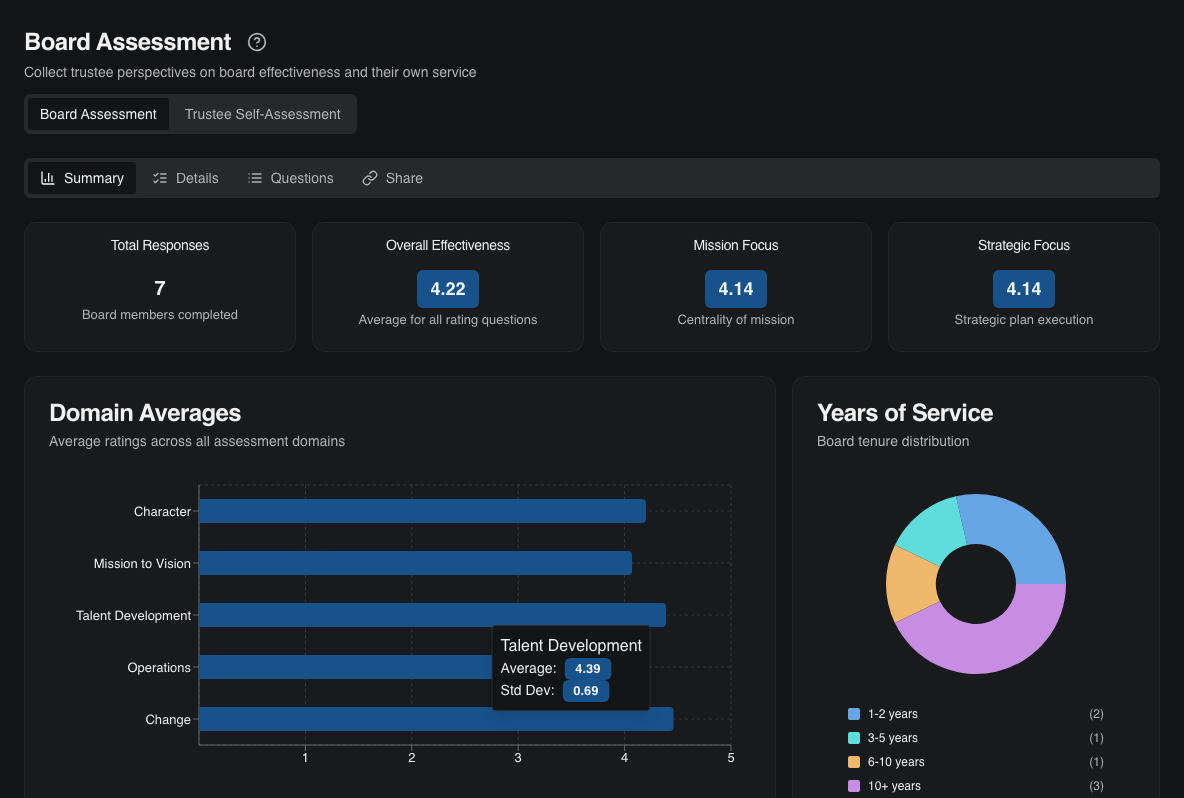Open the Details tab

pos(185,178)
